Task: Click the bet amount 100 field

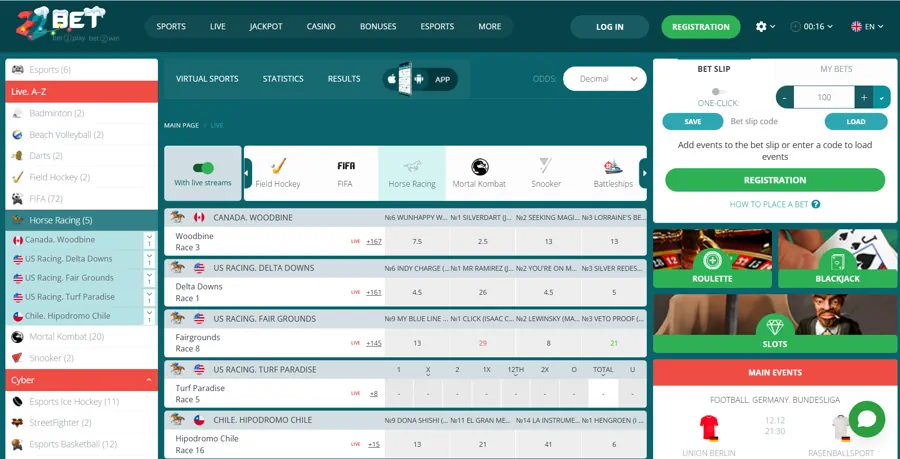Action: pyautogui.click(x=824, y=98)
